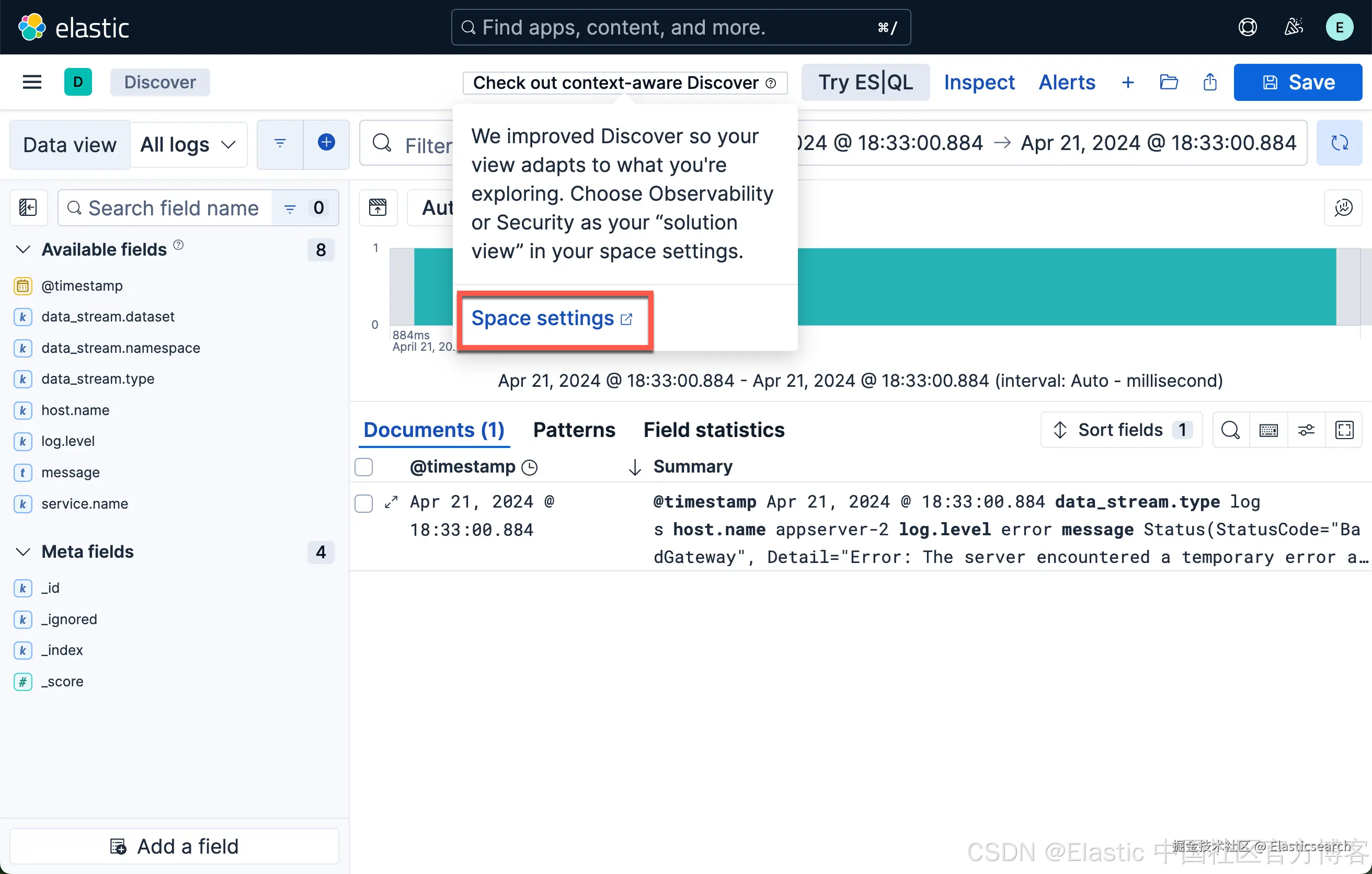Check the first document row checkbox
1372x874 pixels.
tap(363, 503)
